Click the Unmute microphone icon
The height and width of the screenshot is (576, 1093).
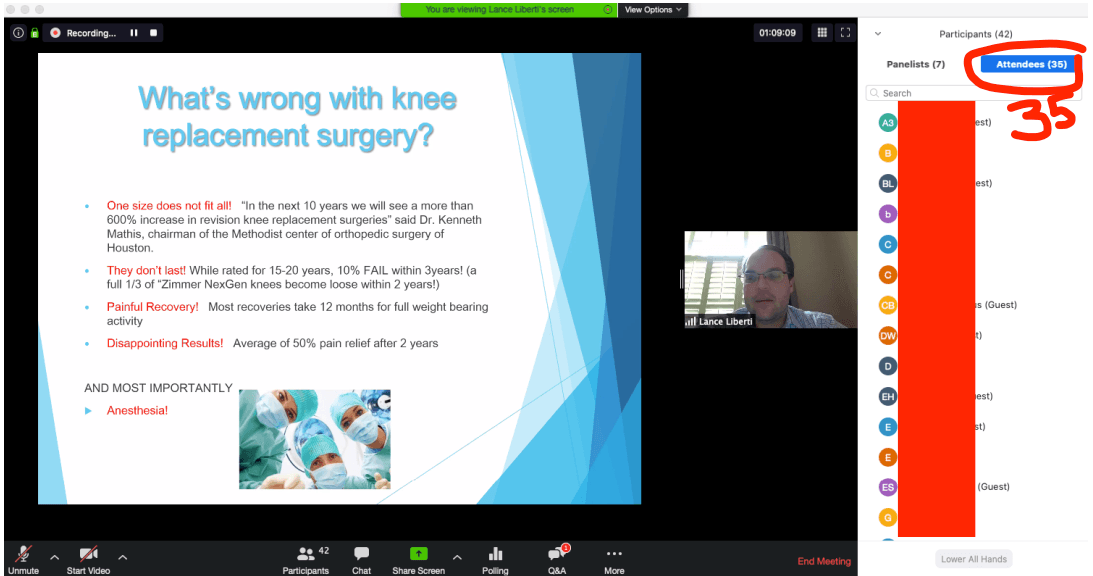coord(22,554)
